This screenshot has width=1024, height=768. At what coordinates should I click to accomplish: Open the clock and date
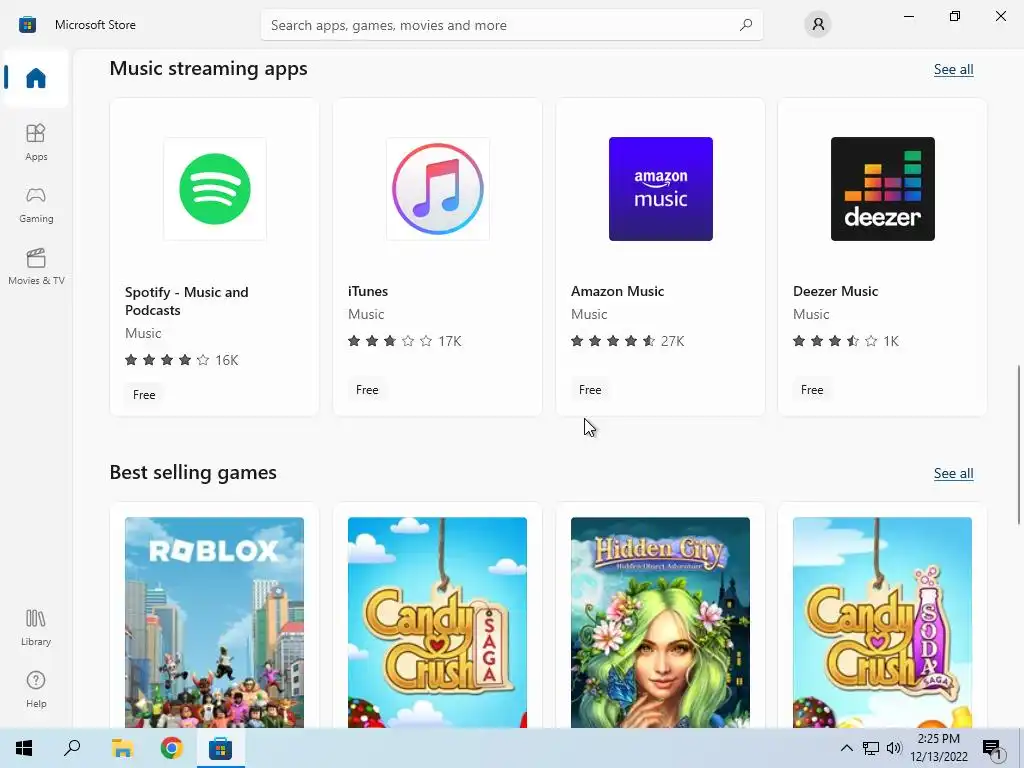[938, 748]
